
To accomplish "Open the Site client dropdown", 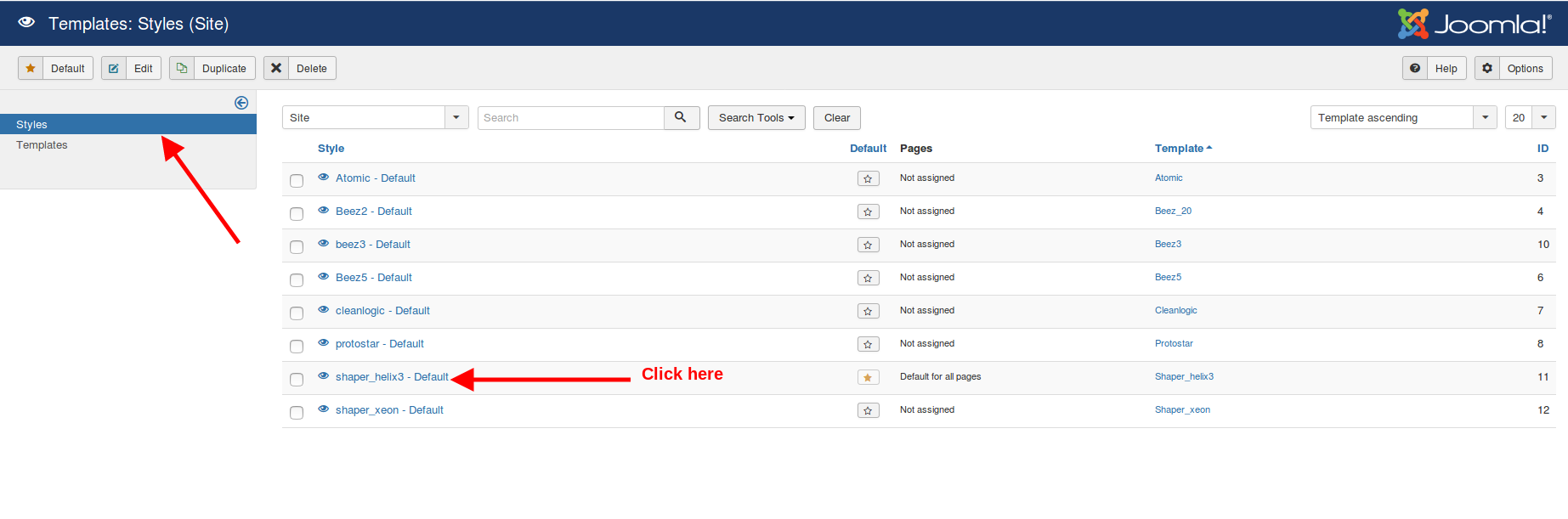I will [376, 117].
